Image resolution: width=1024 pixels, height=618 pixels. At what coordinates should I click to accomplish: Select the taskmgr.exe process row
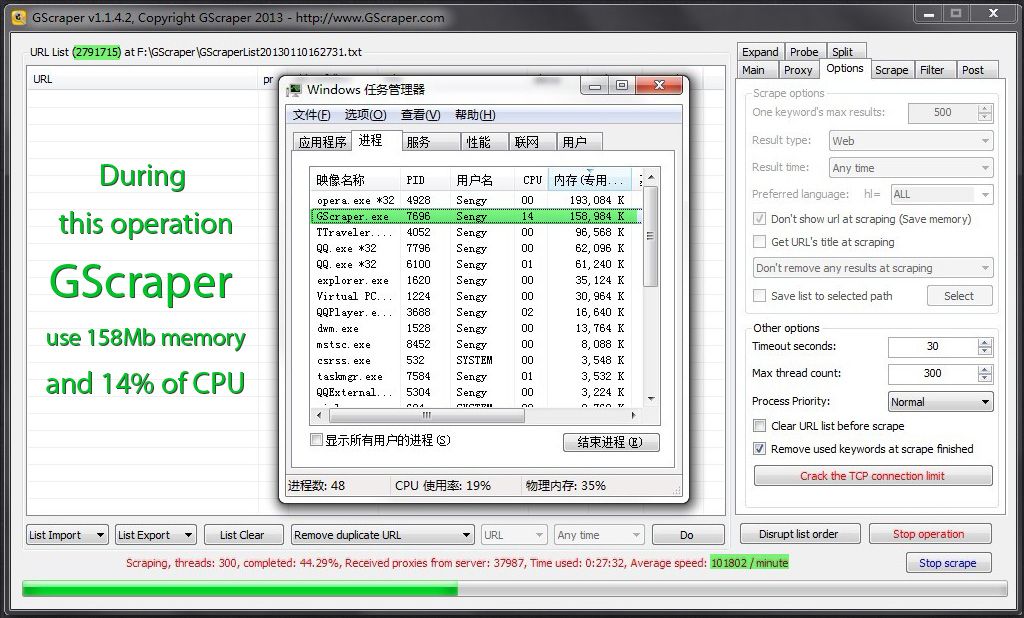[476, 376]
